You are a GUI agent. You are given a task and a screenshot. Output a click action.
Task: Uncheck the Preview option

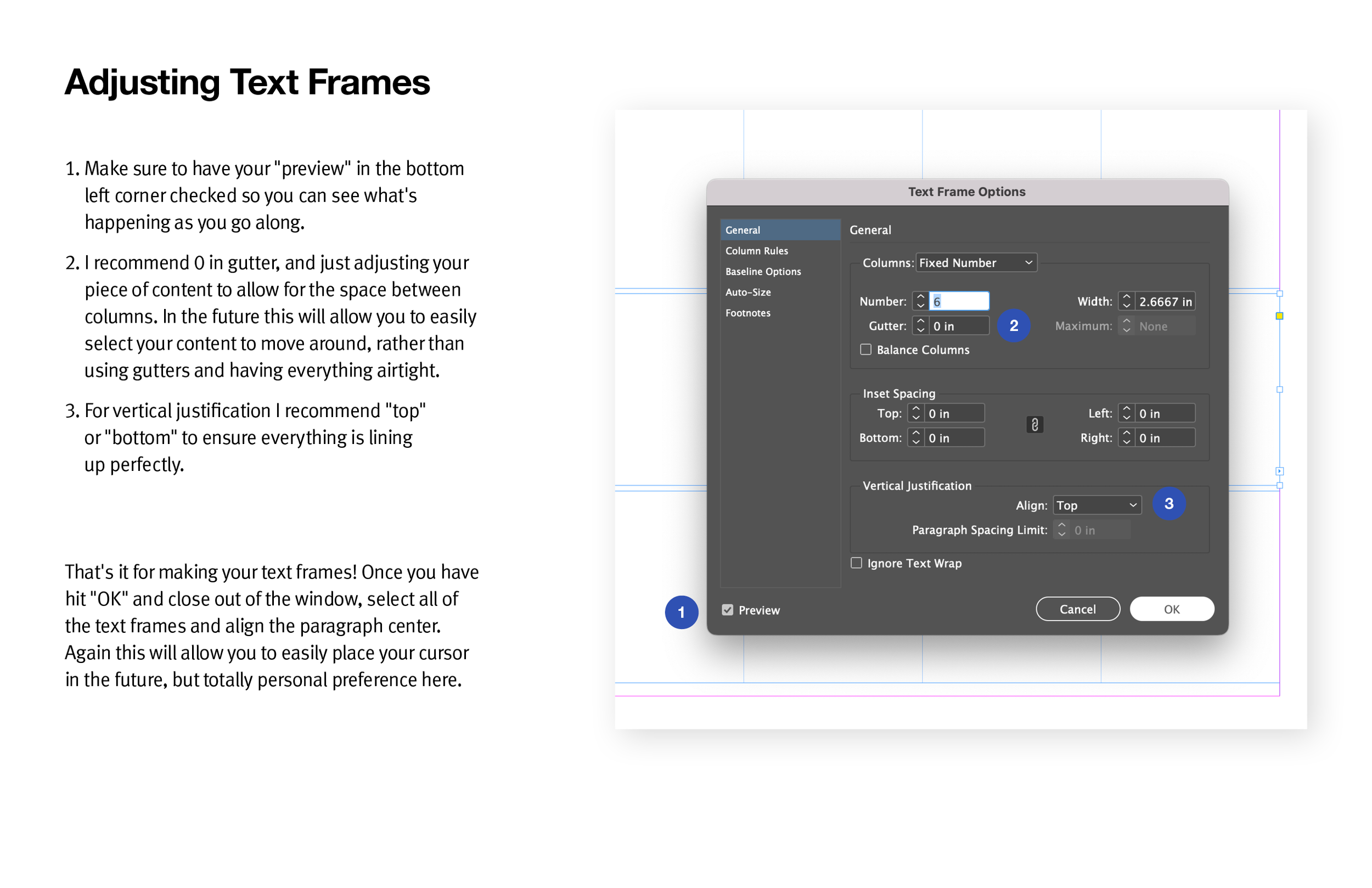tap(728, 610)
